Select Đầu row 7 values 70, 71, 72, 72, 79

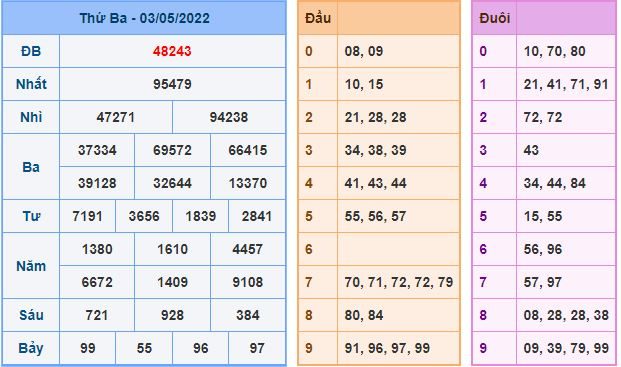pyautogui.click(x=398, y=282)
